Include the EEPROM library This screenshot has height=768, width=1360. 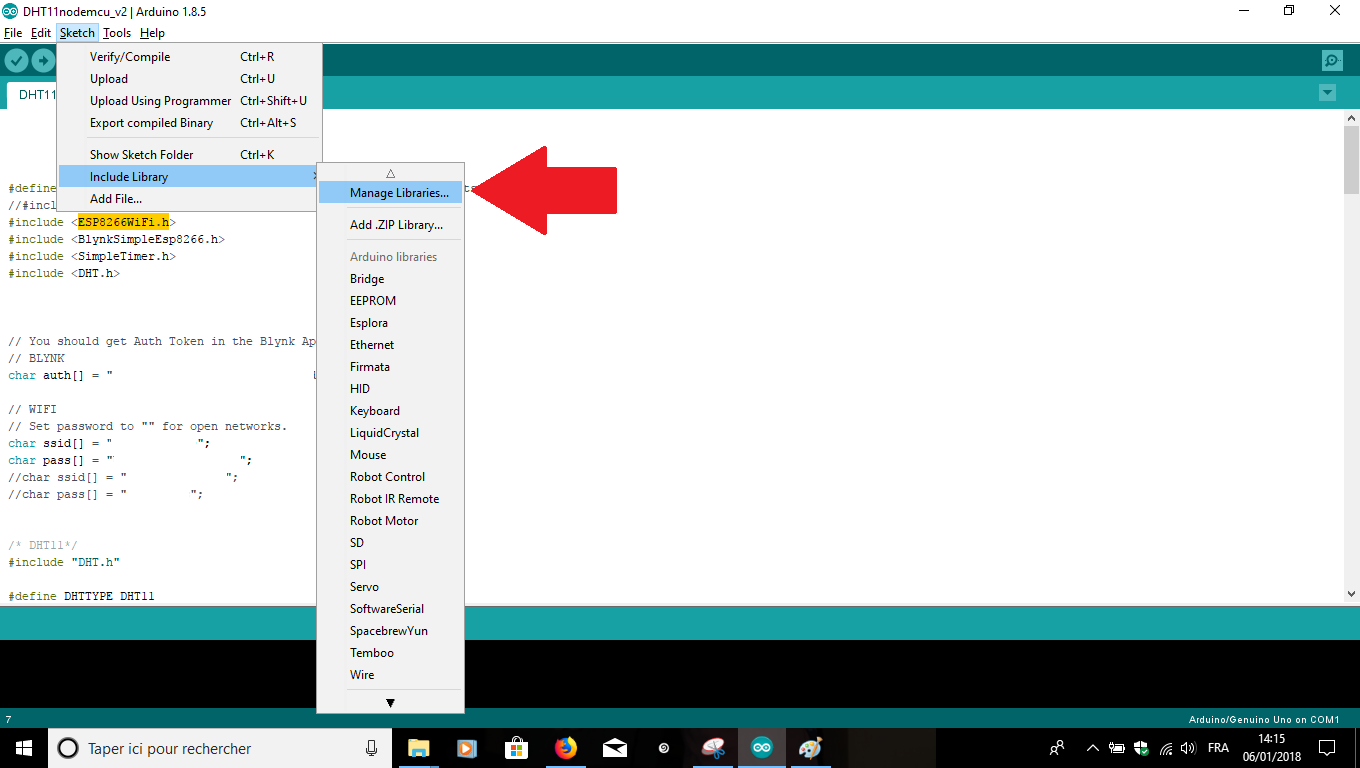click(390, 301)
